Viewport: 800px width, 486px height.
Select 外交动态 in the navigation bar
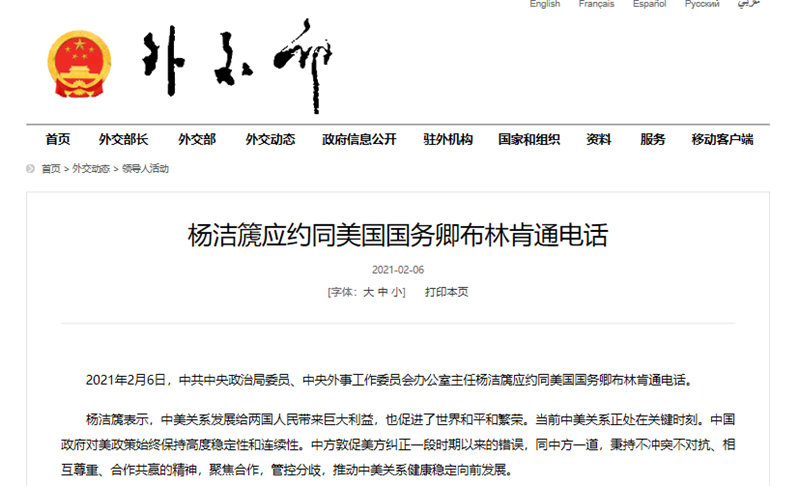pos(270,140)
